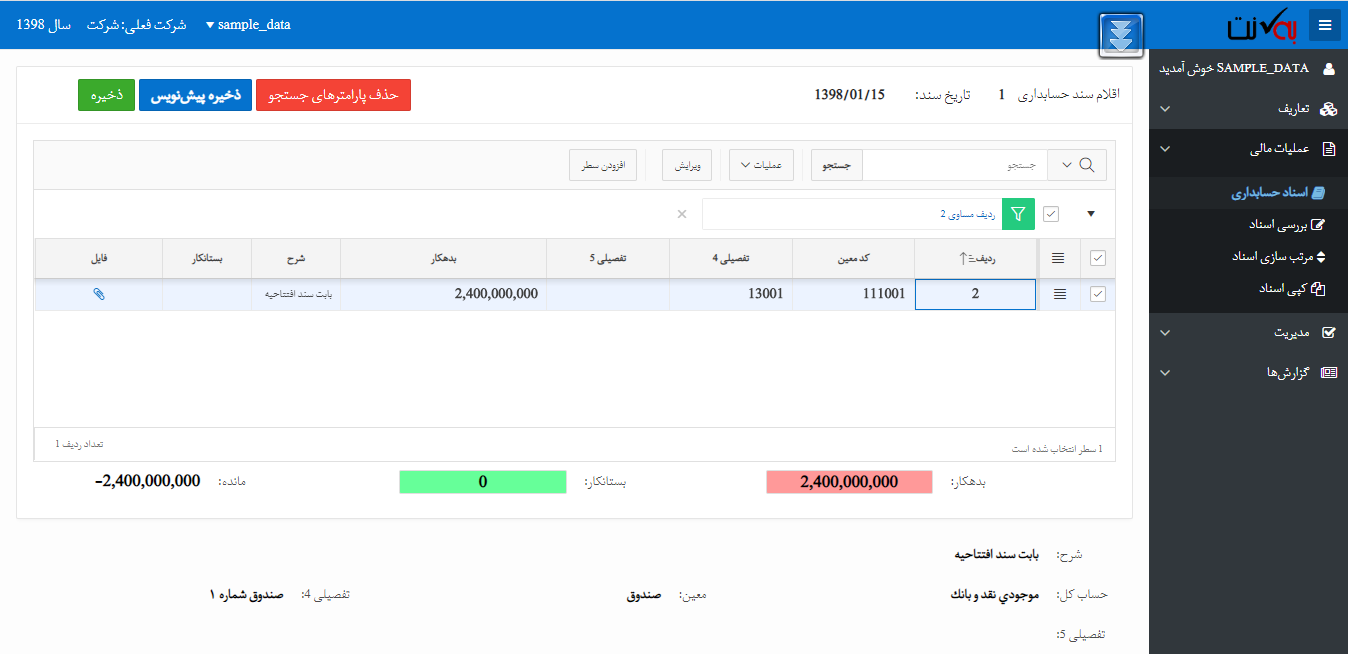Click the کد معین cell 111001
This screenshot has height=654, width=1348.
853,294
